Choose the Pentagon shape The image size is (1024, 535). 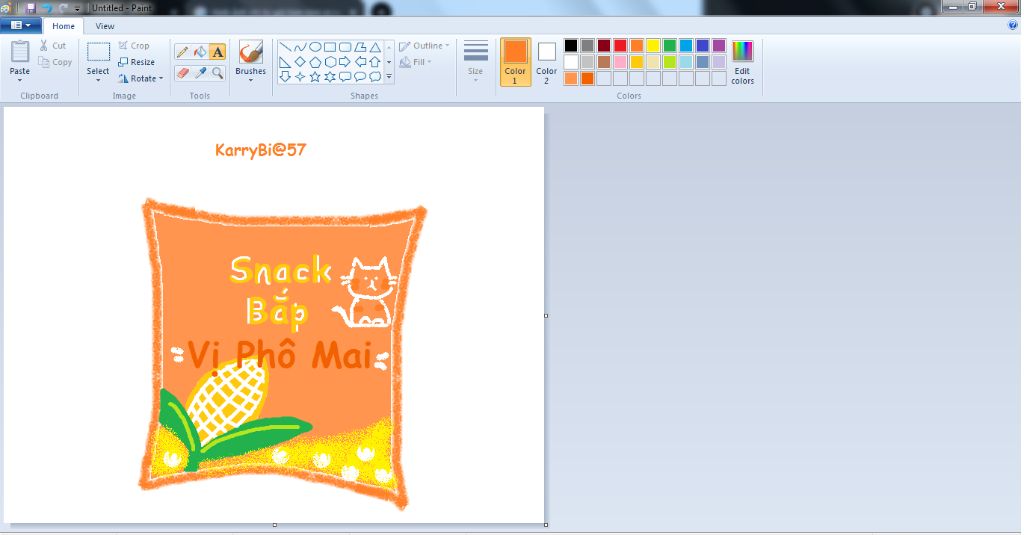[315, 62]
